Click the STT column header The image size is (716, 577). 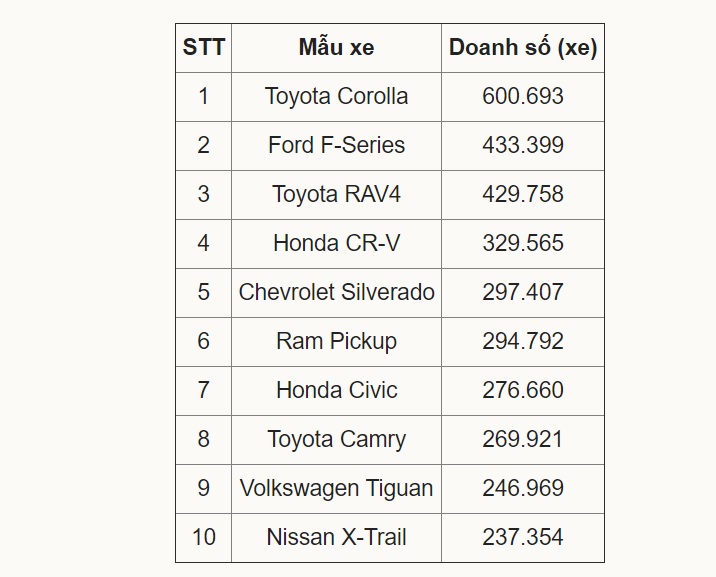(203, 47)
